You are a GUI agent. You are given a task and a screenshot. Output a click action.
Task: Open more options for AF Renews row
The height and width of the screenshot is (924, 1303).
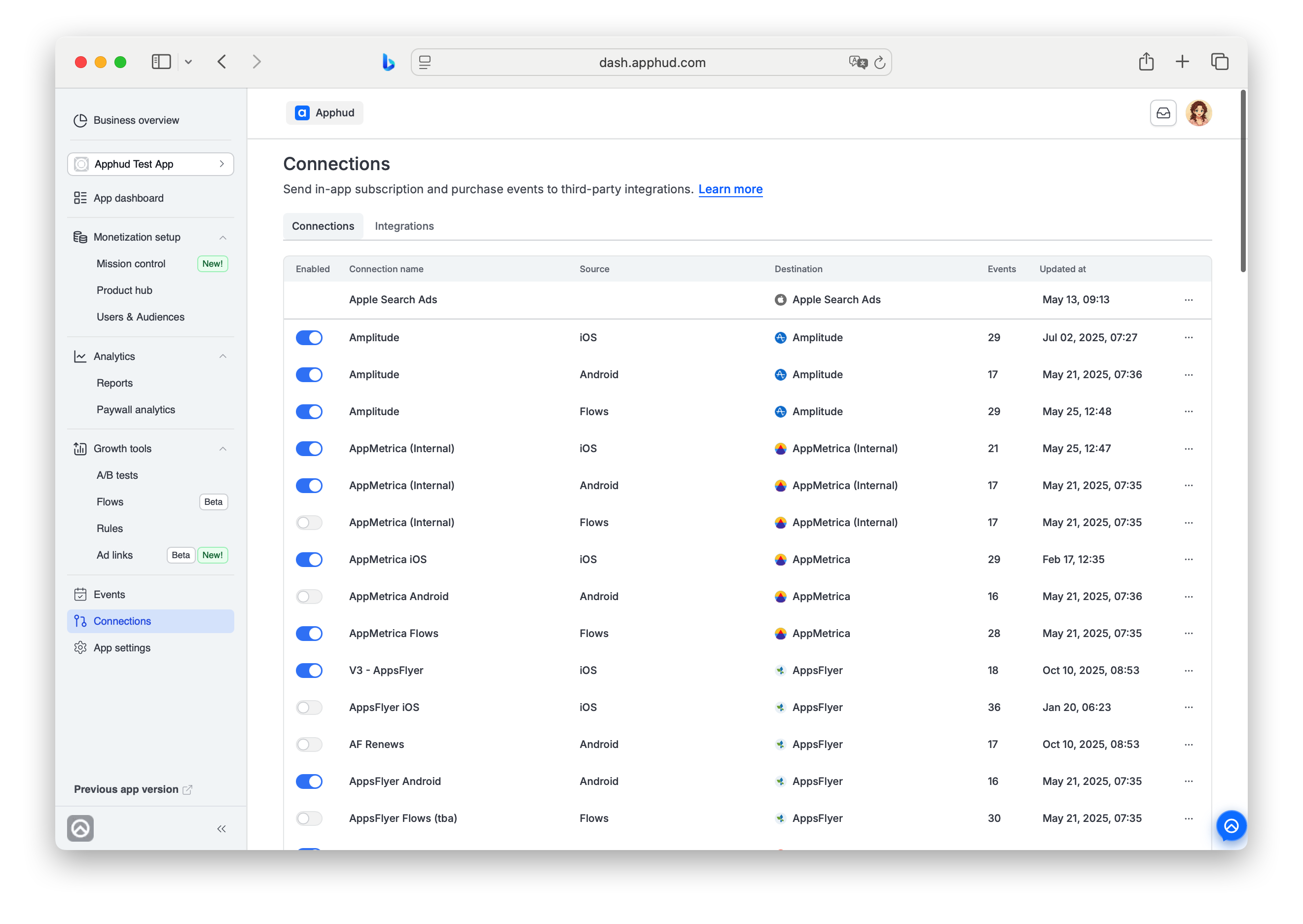1188,744
